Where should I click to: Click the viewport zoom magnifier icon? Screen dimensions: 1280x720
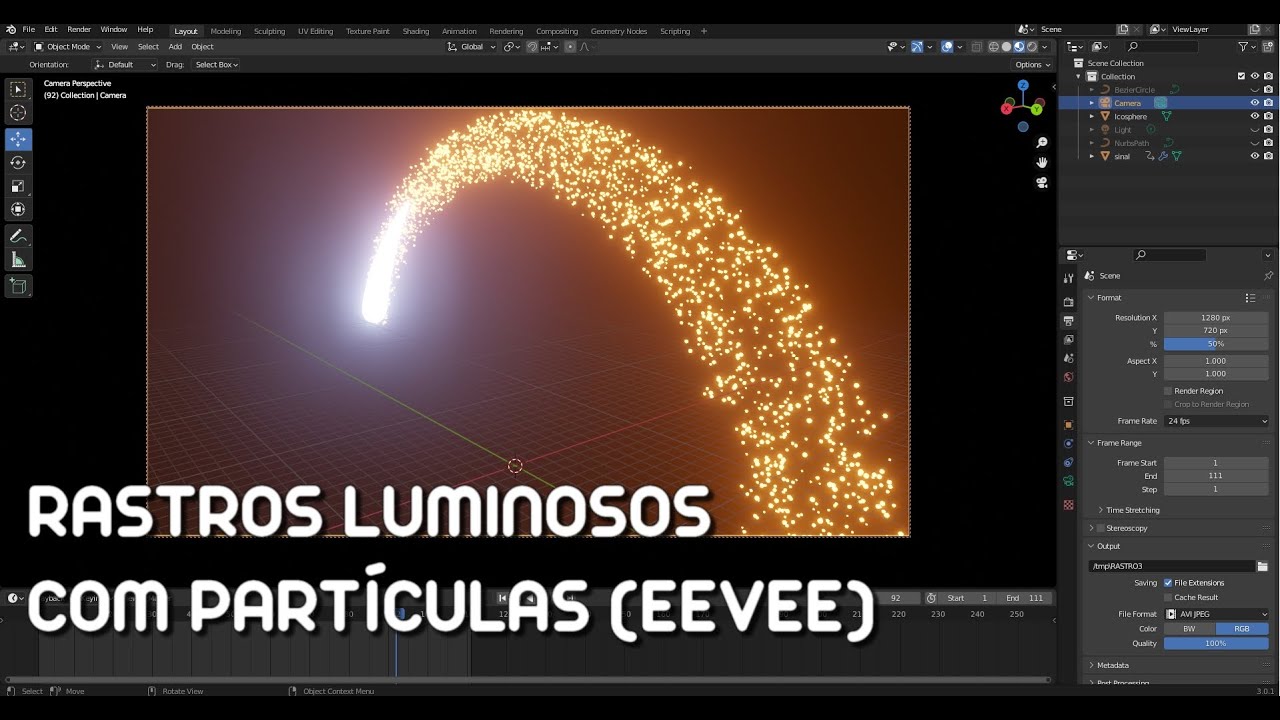[x=1042, y=143]
